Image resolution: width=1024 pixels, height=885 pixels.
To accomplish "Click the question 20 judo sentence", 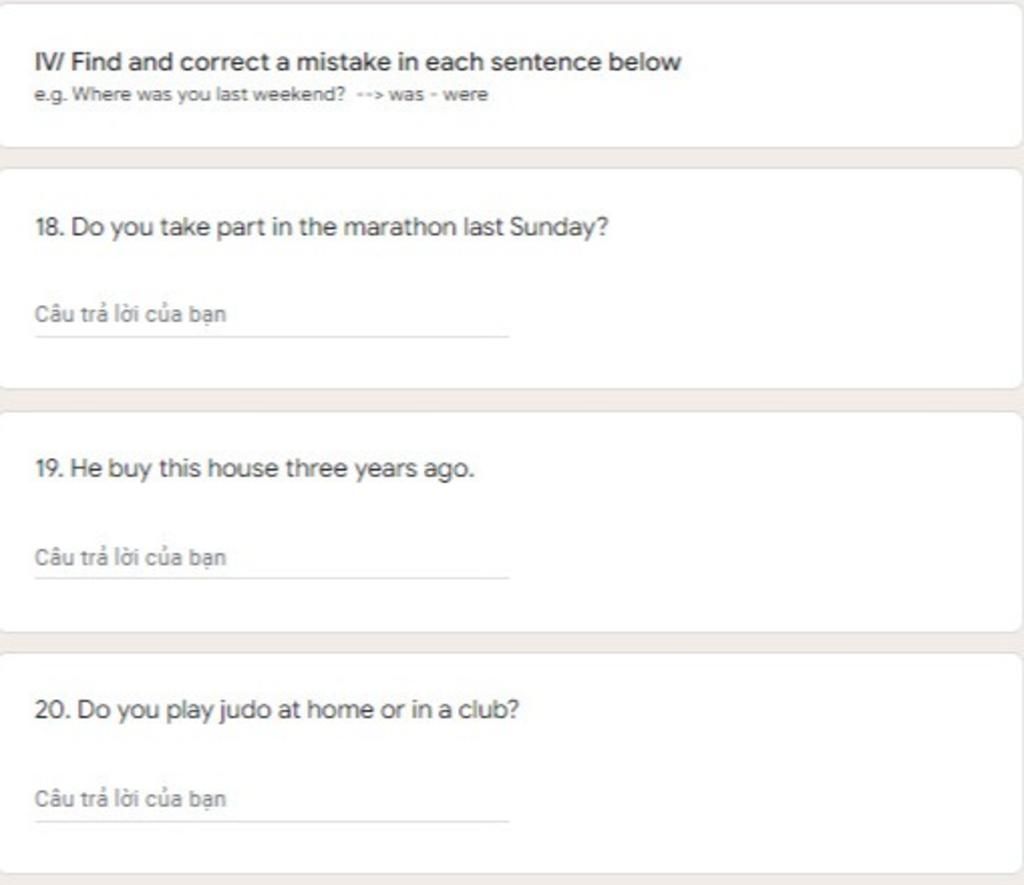I will (x=277, y=710).
